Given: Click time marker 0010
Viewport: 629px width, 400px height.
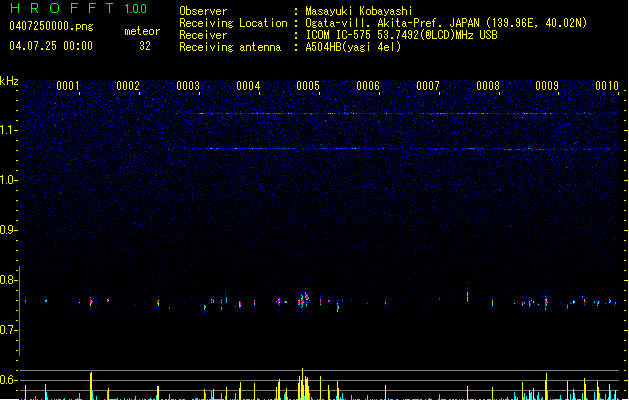Looking at the screenshot, I should coord(607,85).
